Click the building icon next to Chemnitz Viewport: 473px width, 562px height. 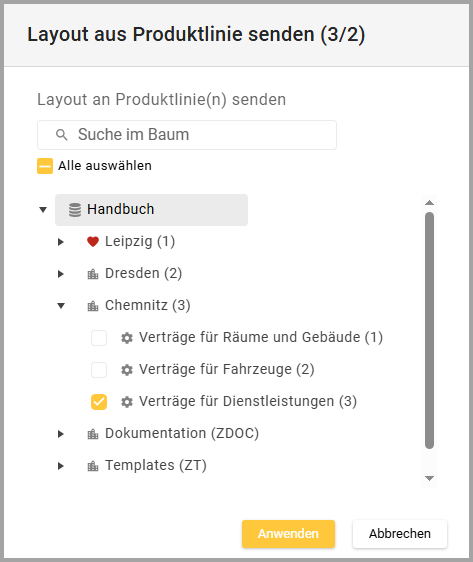coord(93,306)
